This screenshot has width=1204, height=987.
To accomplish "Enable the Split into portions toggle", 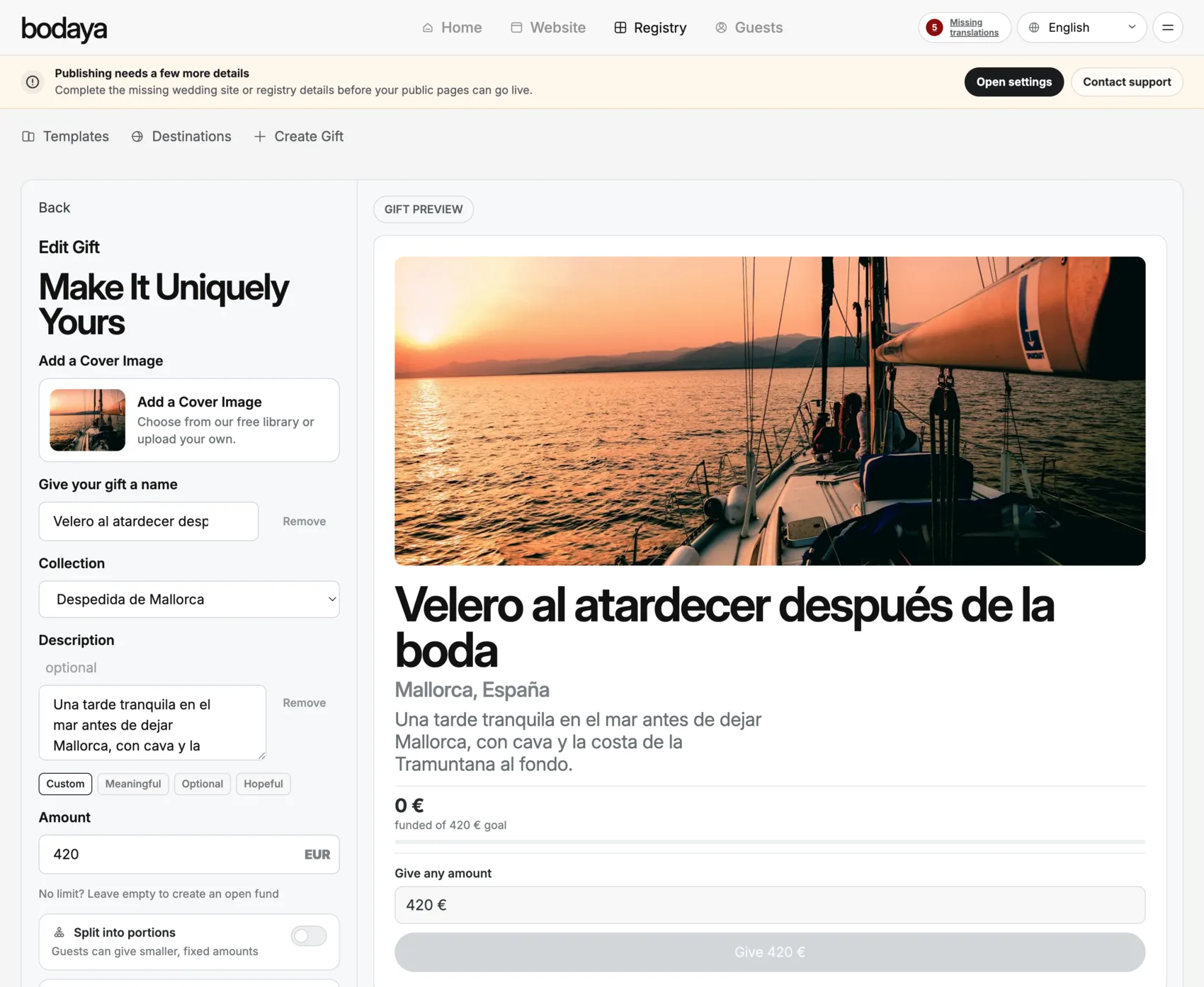I will click(x=309, y=936).
